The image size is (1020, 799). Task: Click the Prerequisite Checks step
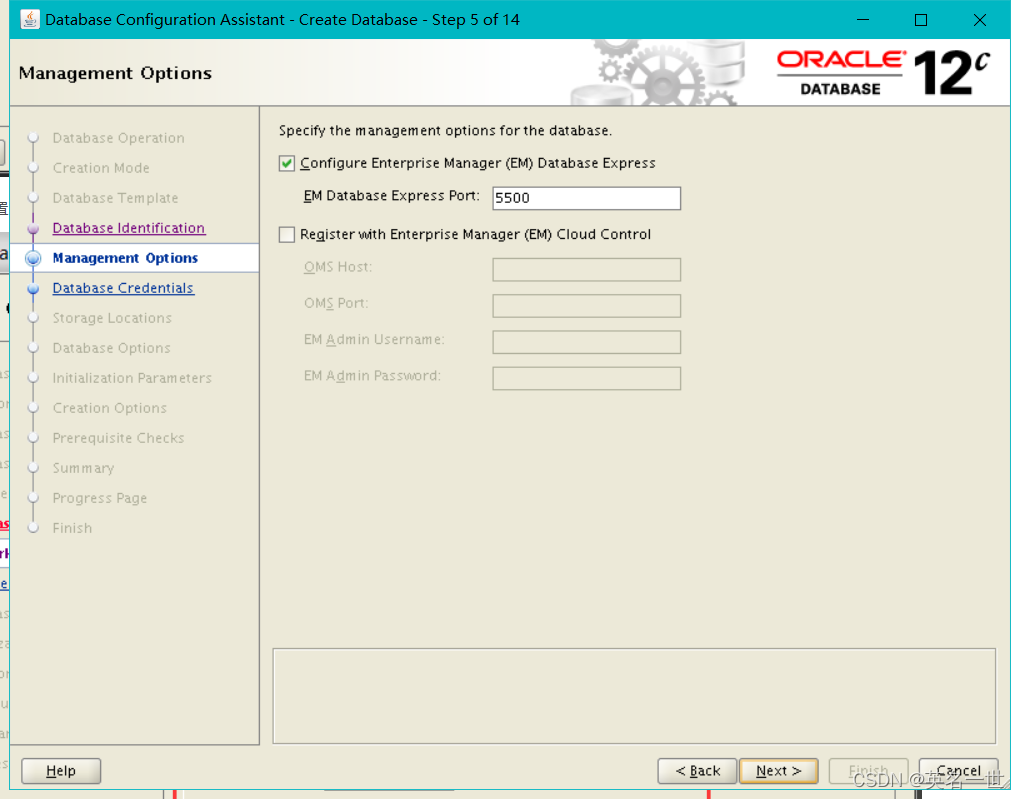tap(118, 438)
